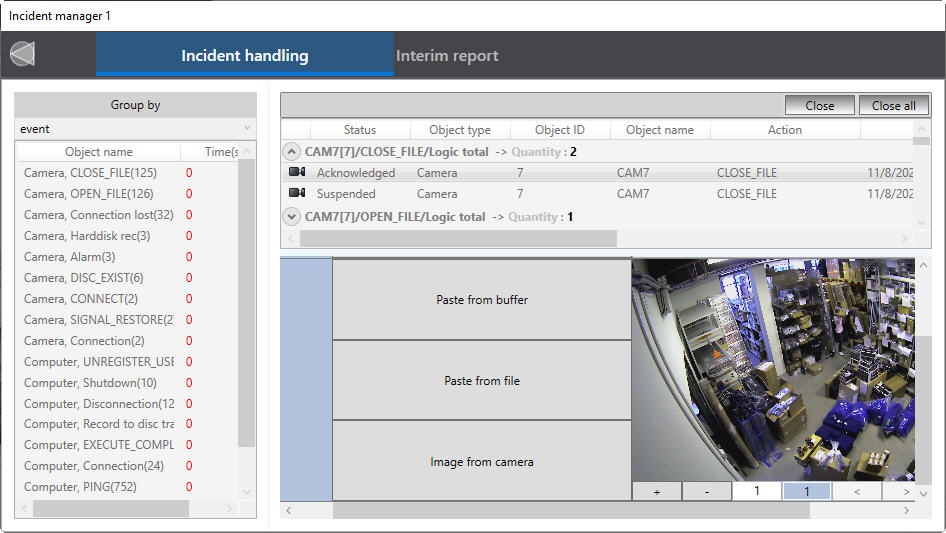Click the minus zoom button below image

tap(706, 491)
